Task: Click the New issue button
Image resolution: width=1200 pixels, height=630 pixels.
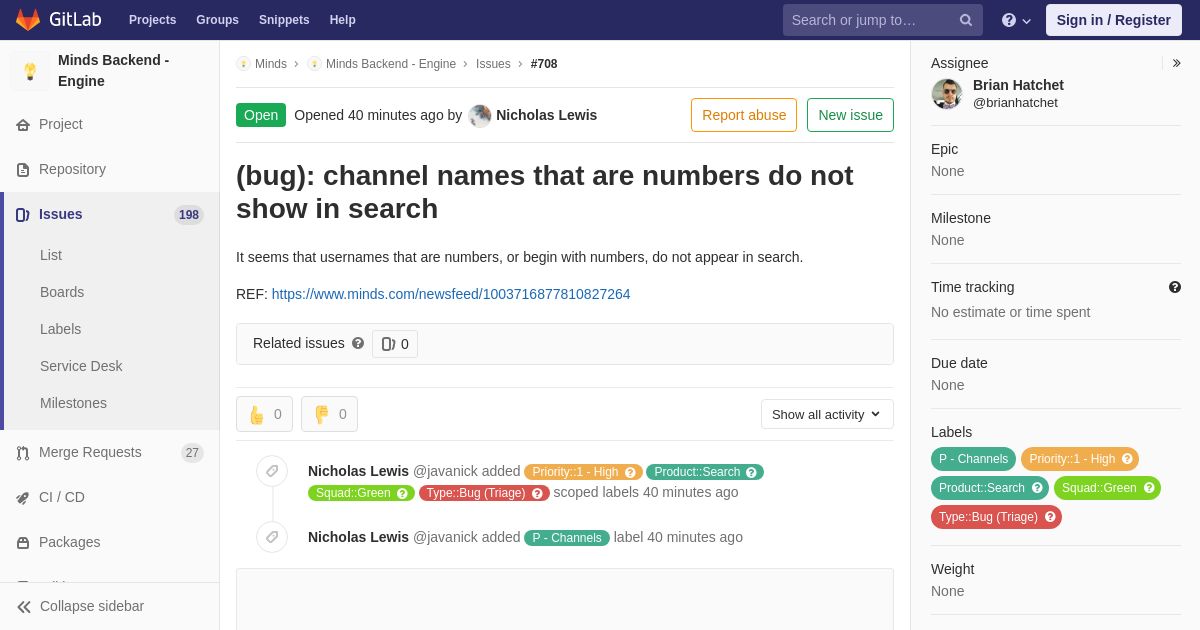Action: (x=850, y=115)
